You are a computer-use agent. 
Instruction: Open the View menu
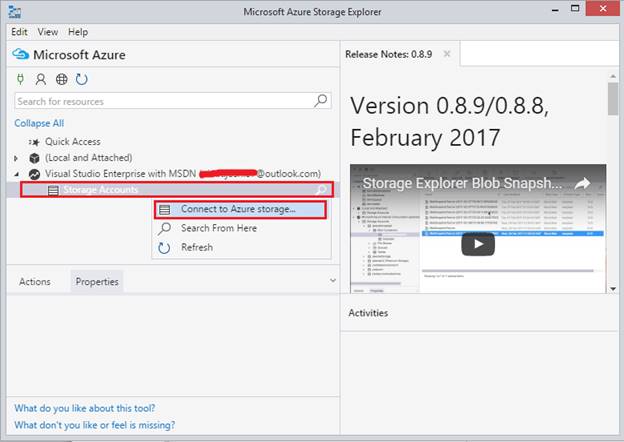point(48,32)
